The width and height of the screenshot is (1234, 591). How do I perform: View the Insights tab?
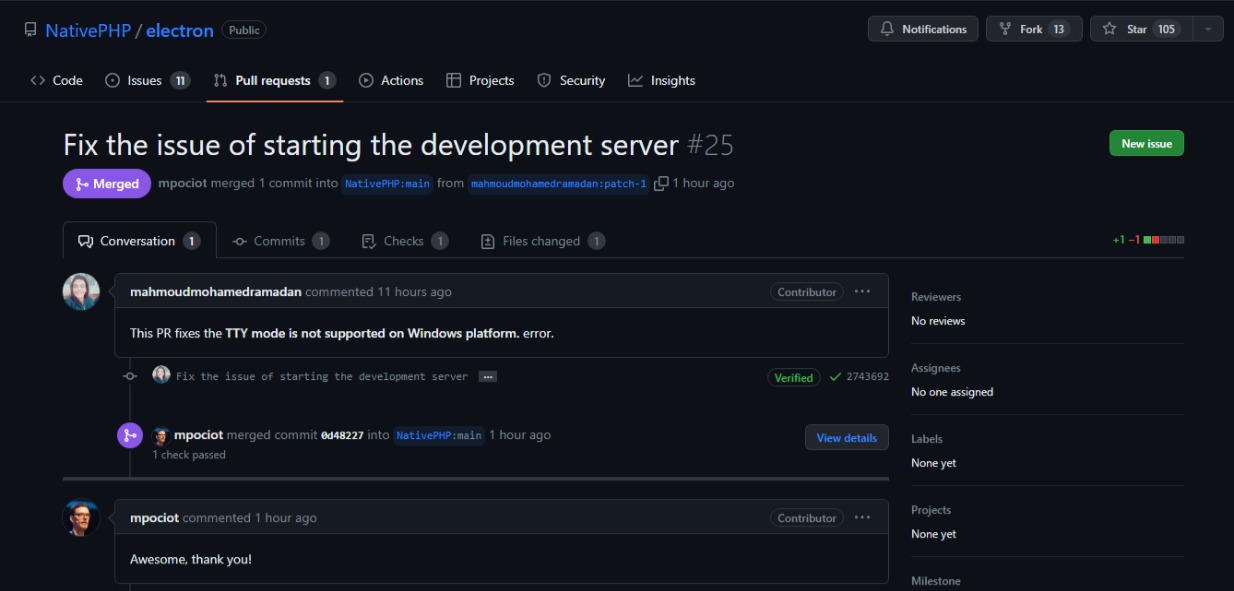pos(661,80)
